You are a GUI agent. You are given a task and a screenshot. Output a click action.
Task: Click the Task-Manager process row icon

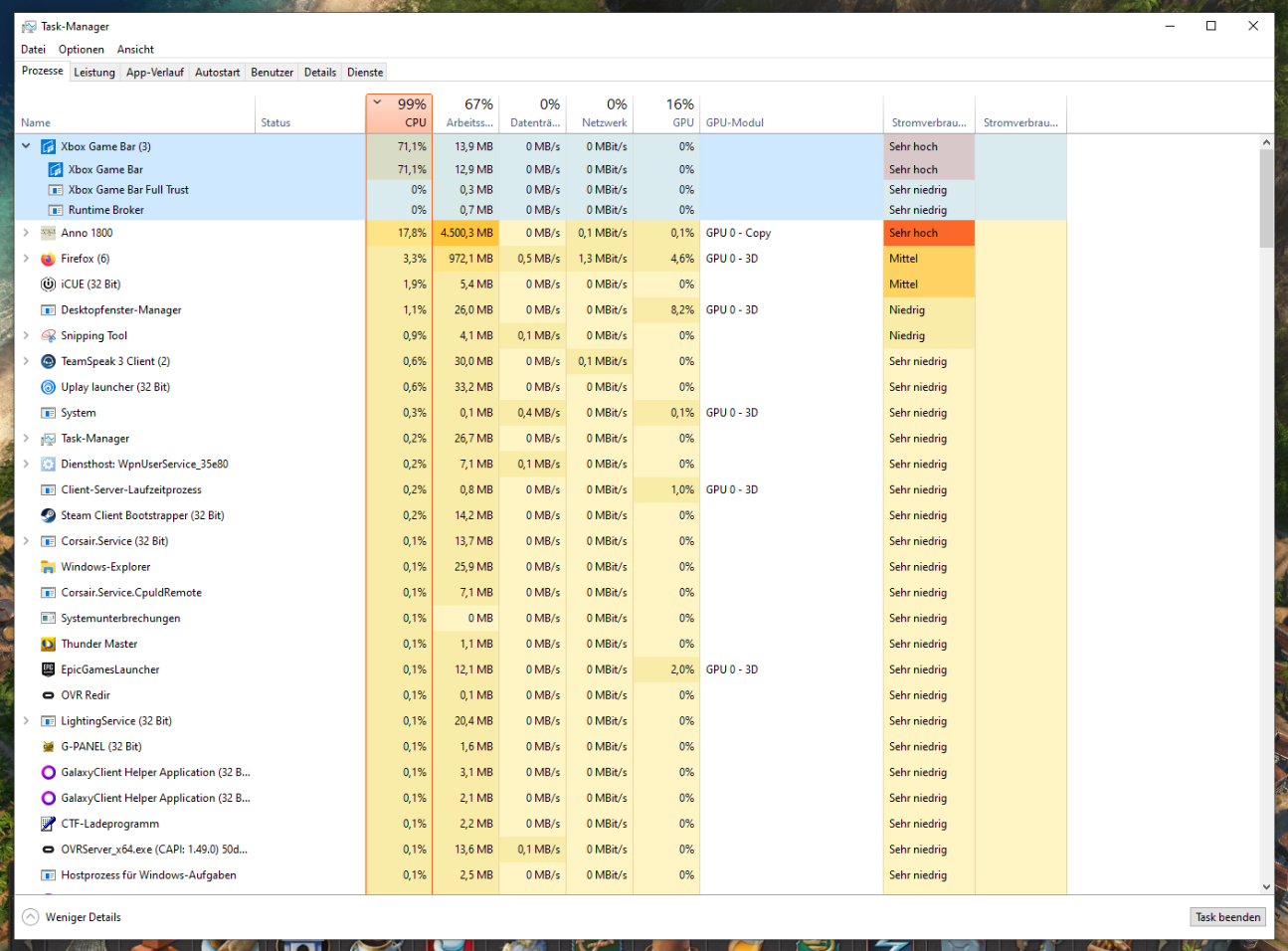click(48, 439)
